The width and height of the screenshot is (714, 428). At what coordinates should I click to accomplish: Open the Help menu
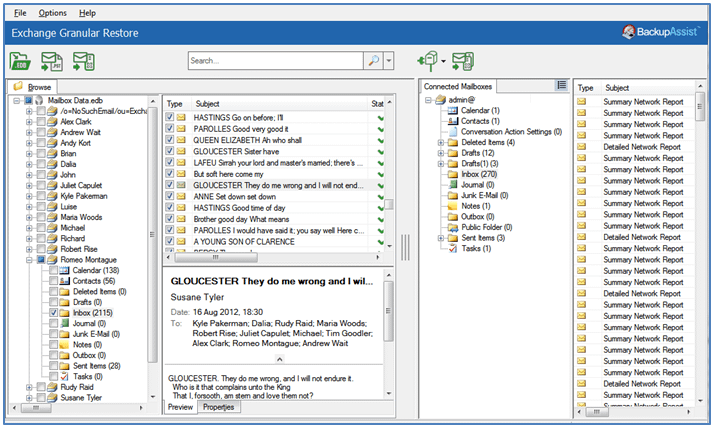point(87,13)
